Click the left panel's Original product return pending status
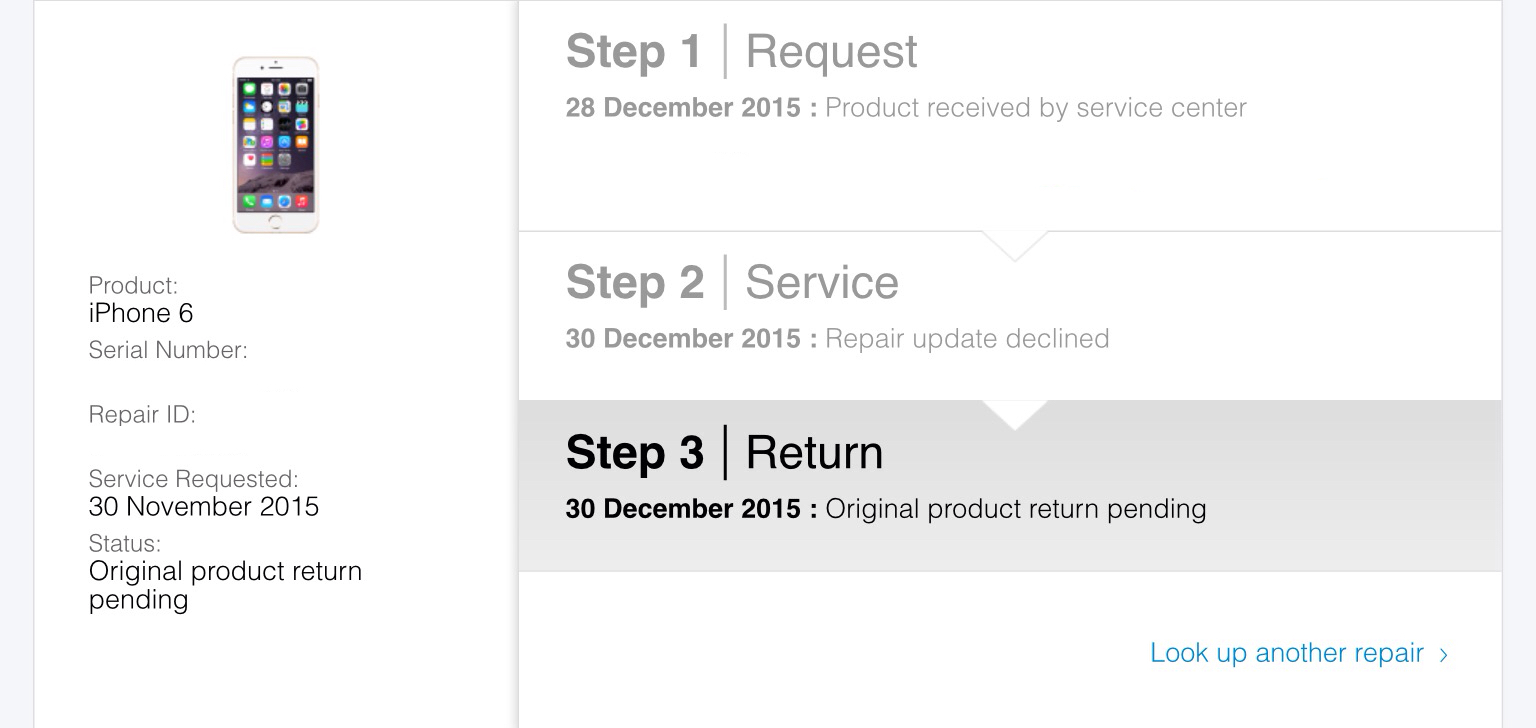1536x728 pixels. click(225, 585)
